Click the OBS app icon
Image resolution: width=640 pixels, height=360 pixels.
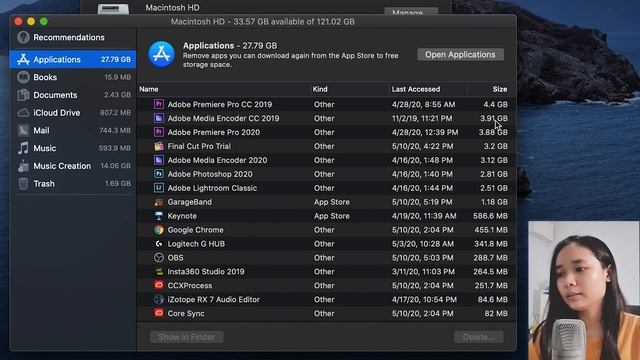point(159,258)
